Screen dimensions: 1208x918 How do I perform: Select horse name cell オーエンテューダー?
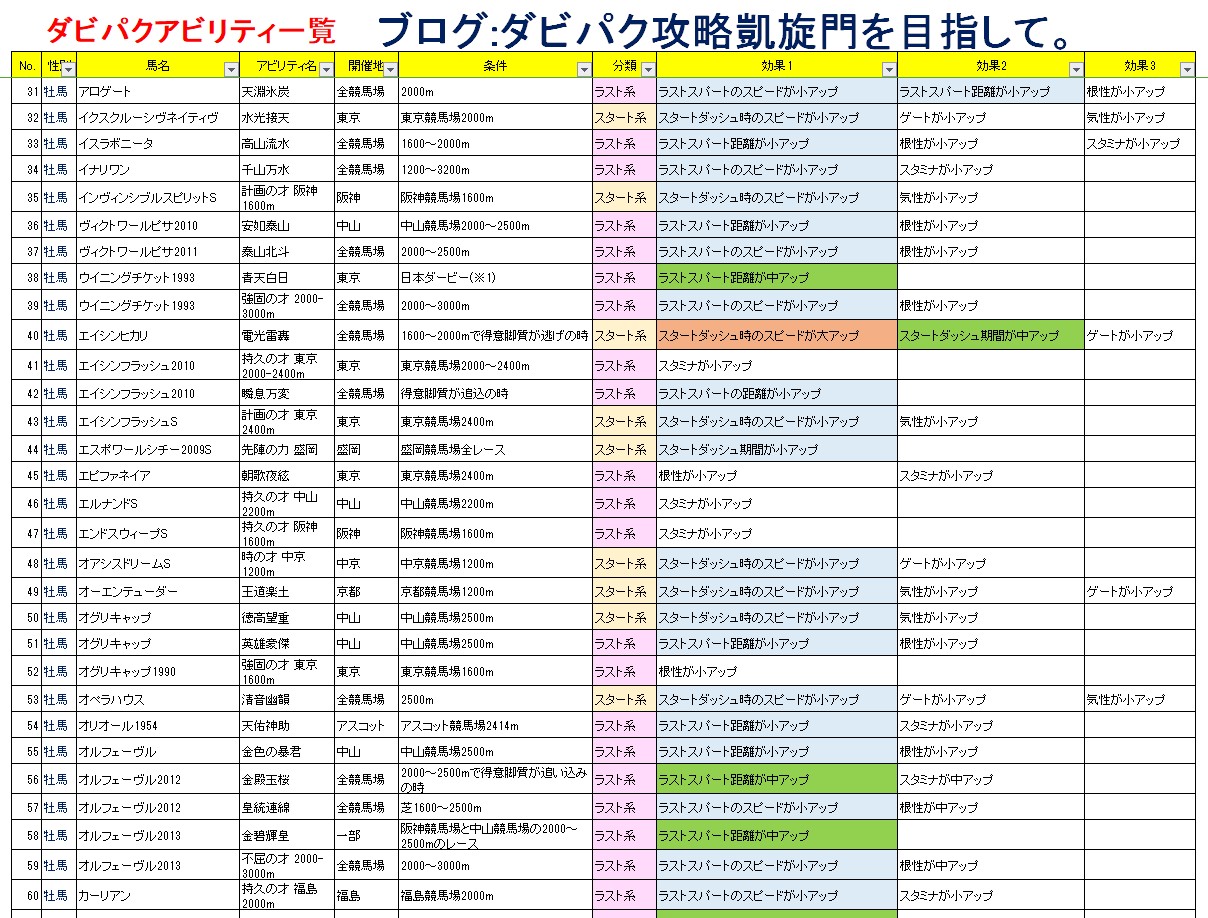coord(158,591)
